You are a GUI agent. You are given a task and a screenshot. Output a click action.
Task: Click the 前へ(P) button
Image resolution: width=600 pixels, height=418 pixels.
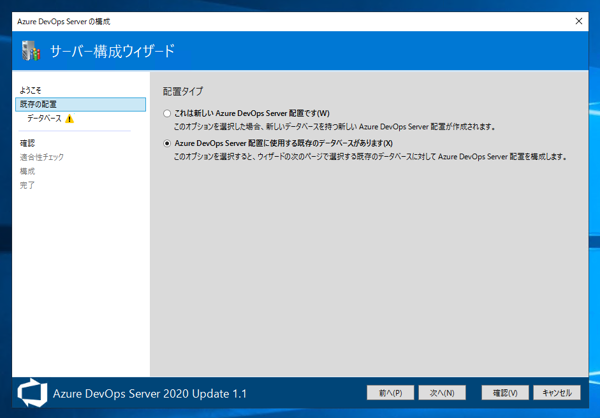[x=390, y=393]
